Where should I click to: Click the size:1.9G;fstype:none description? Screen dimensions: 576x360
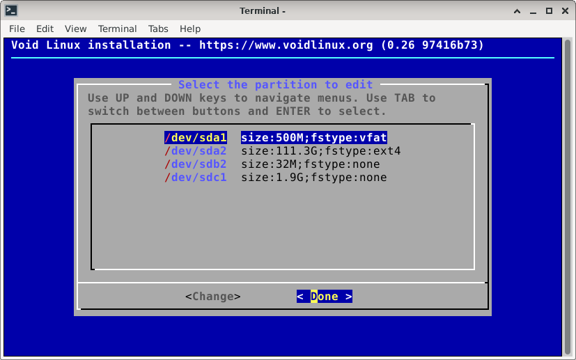[314, 177]
